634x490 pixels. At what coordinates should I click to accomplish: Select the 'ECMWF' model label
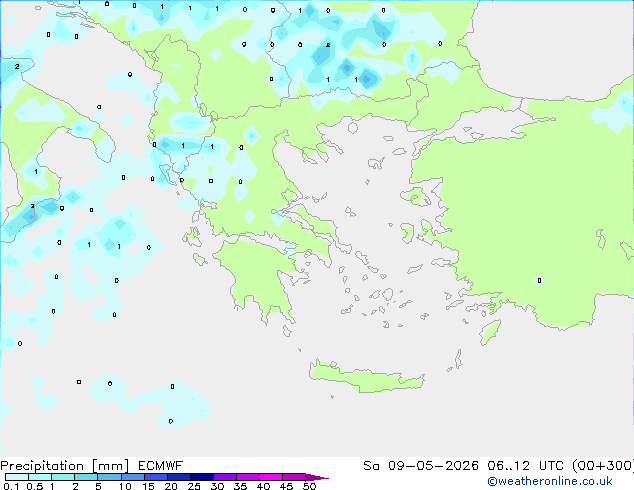click(161, 466)
